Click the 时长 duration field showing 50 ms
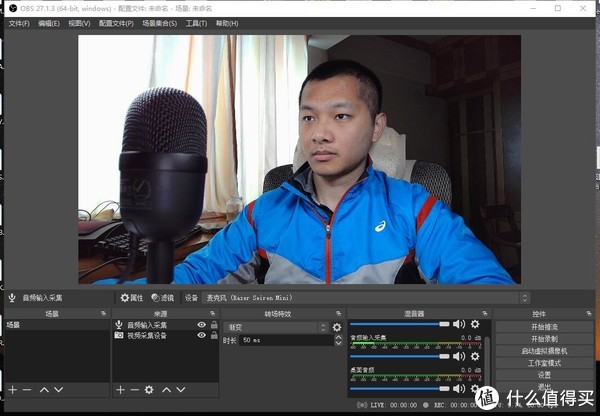This screenshot has width=600, height=416. tap(287, 340)
